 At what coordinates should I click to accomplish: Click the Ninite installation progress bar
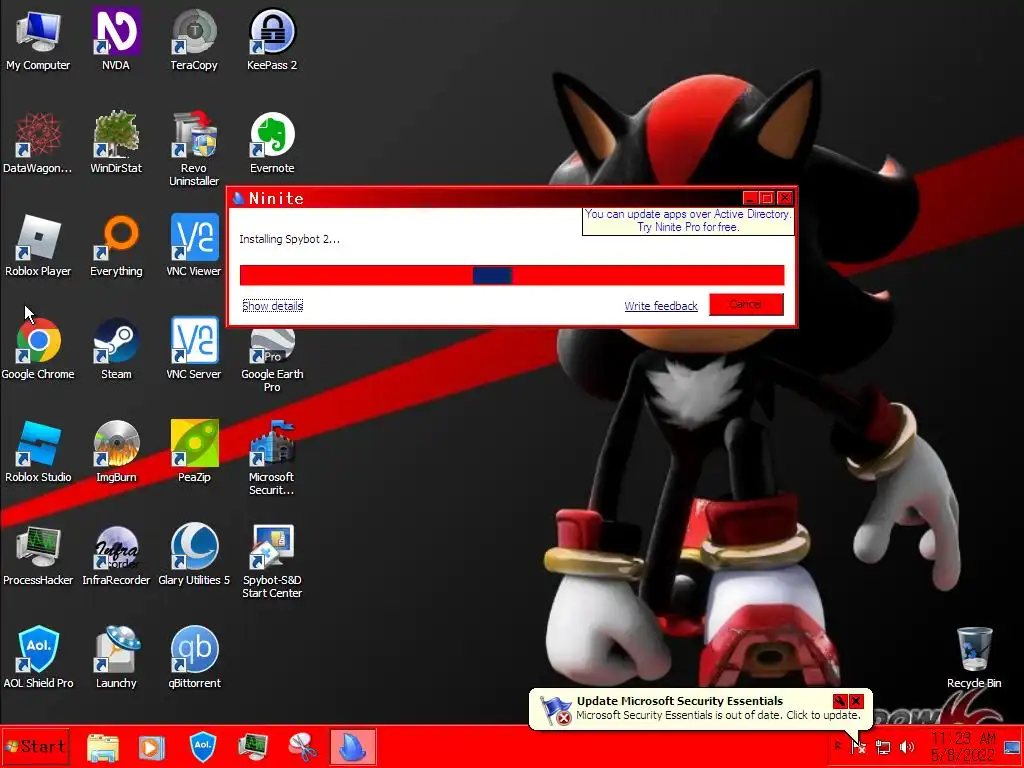tap(511, 275)
